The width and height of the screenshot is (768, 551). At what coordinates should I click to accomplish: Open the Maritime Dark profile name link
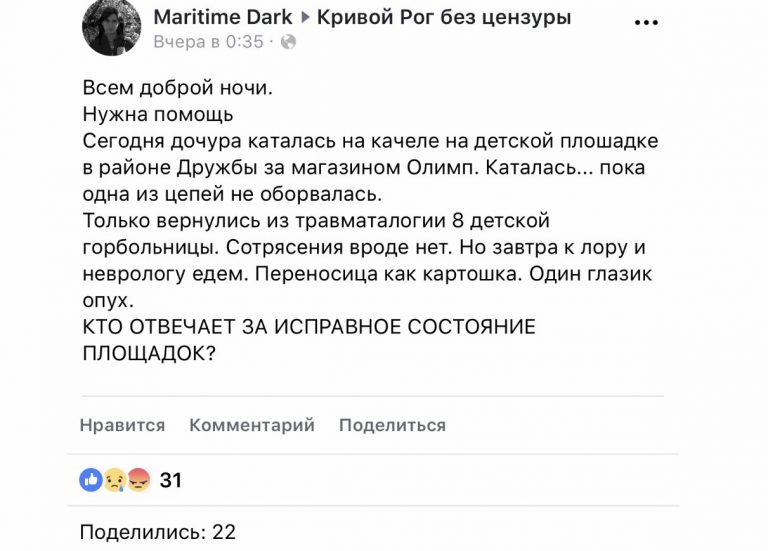pos(223,17)
